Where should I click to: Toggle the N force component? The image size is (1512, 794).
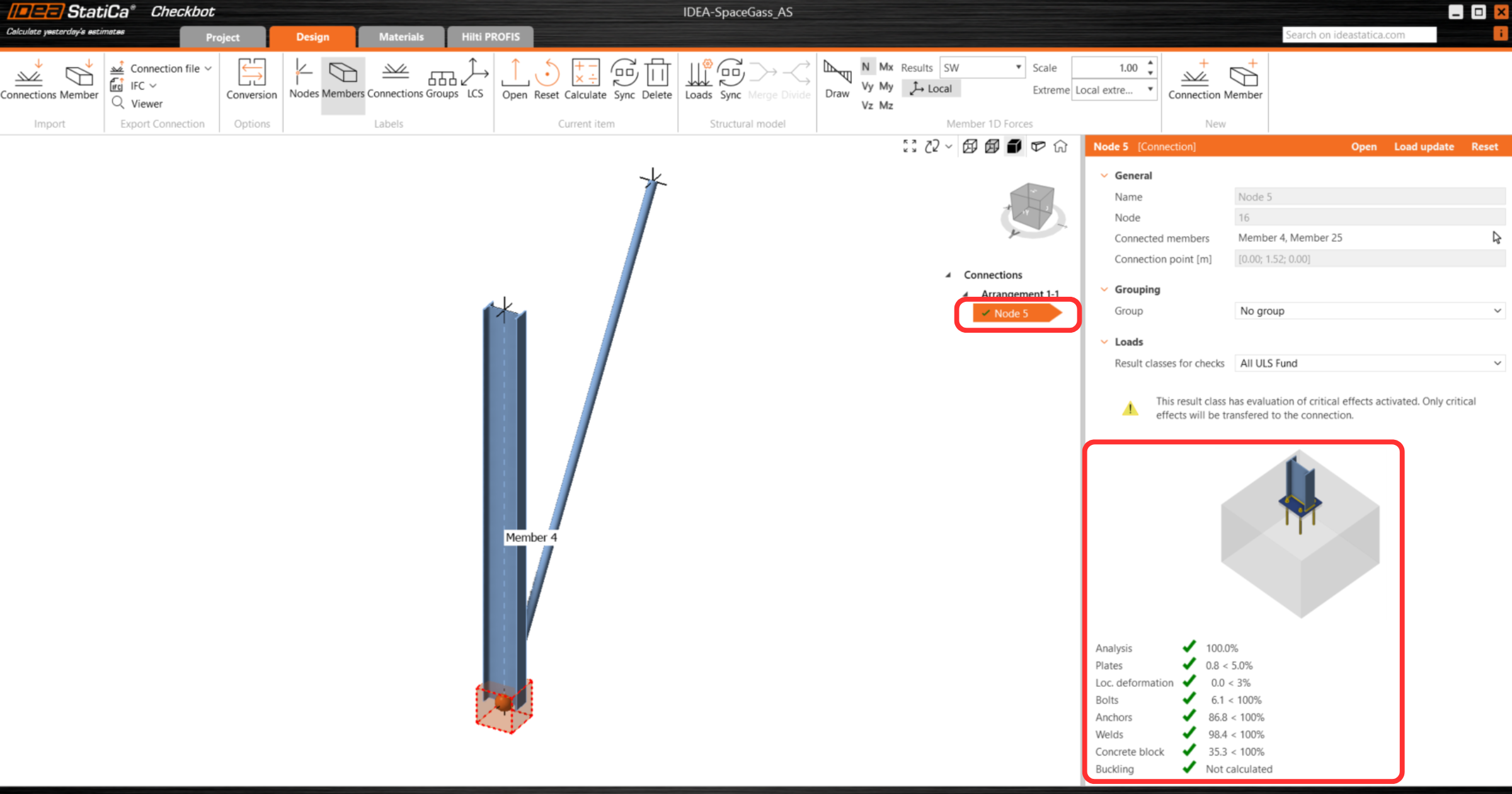point(866,67)
